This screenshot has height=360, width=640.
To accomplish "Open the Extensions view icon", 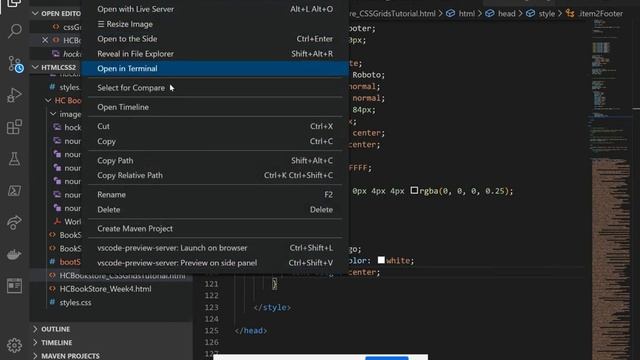I will 15,127.
